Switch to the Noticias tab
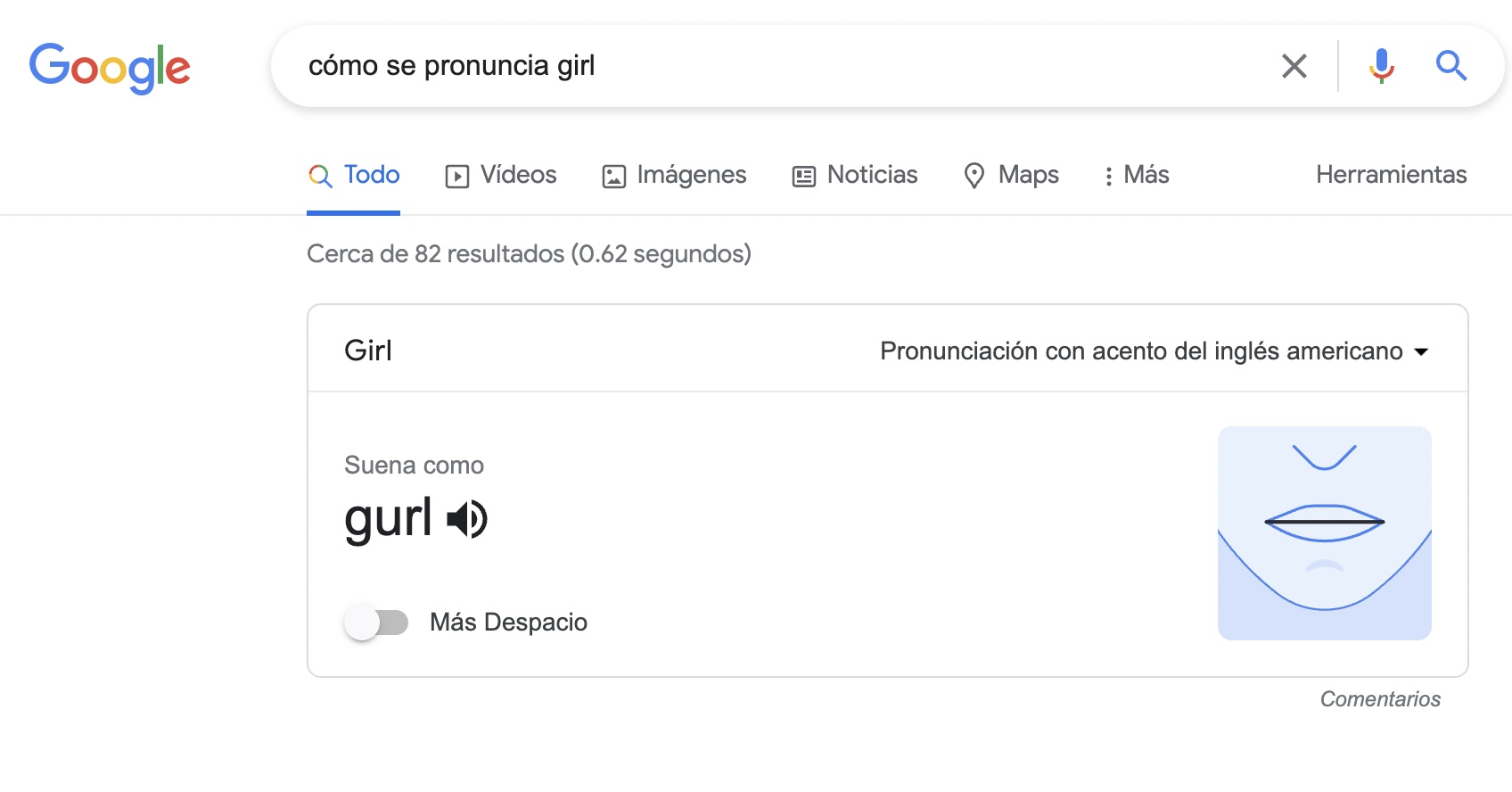Viewport: 1512px width, 792px height. click(872, 175)
